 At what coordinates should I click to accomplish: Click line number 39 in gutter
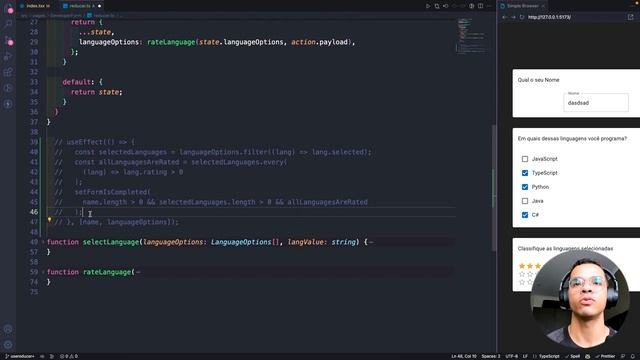coord(33,142)
